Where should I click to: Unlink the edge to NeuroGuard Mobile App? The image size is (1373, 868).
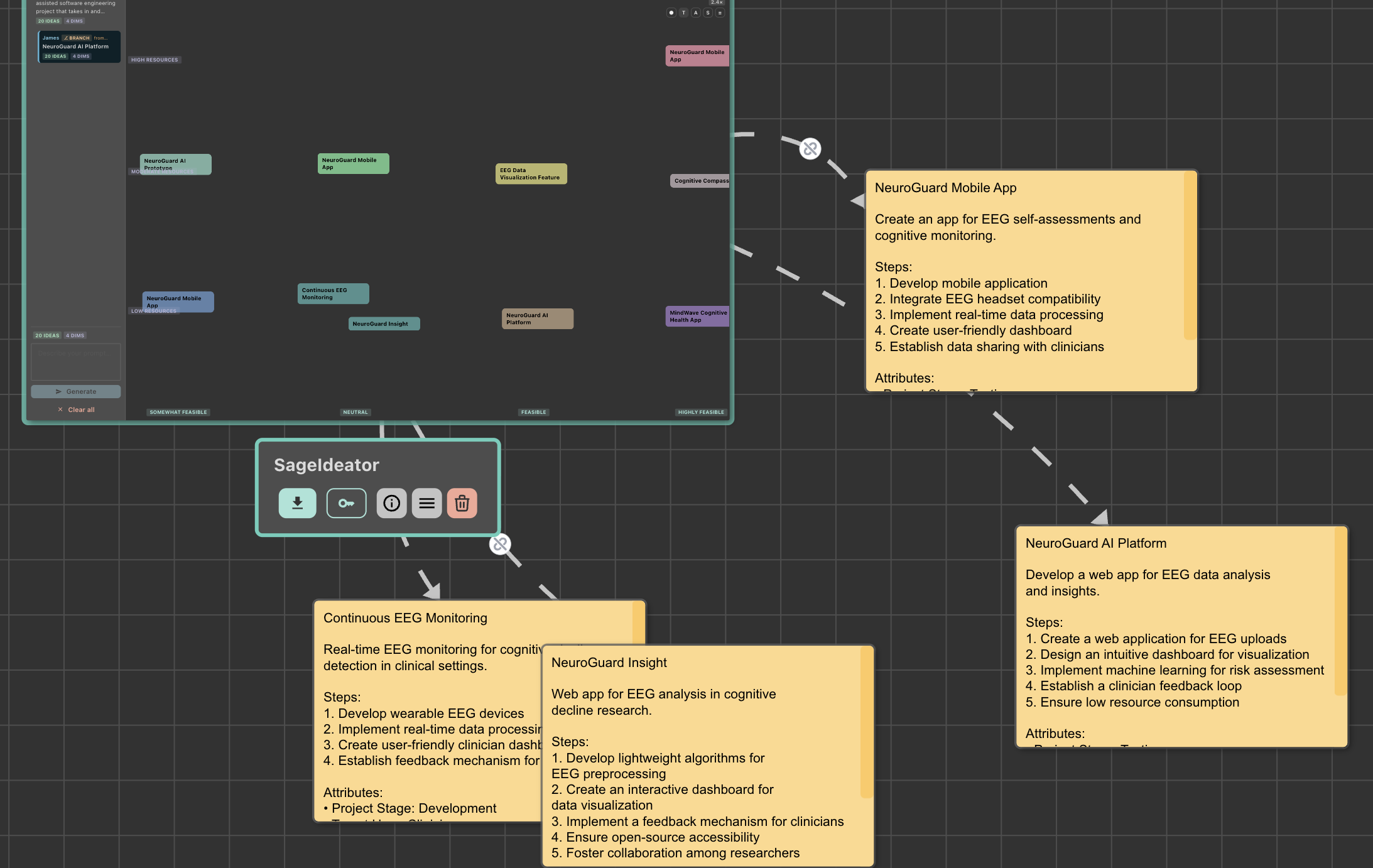(810, 149)
